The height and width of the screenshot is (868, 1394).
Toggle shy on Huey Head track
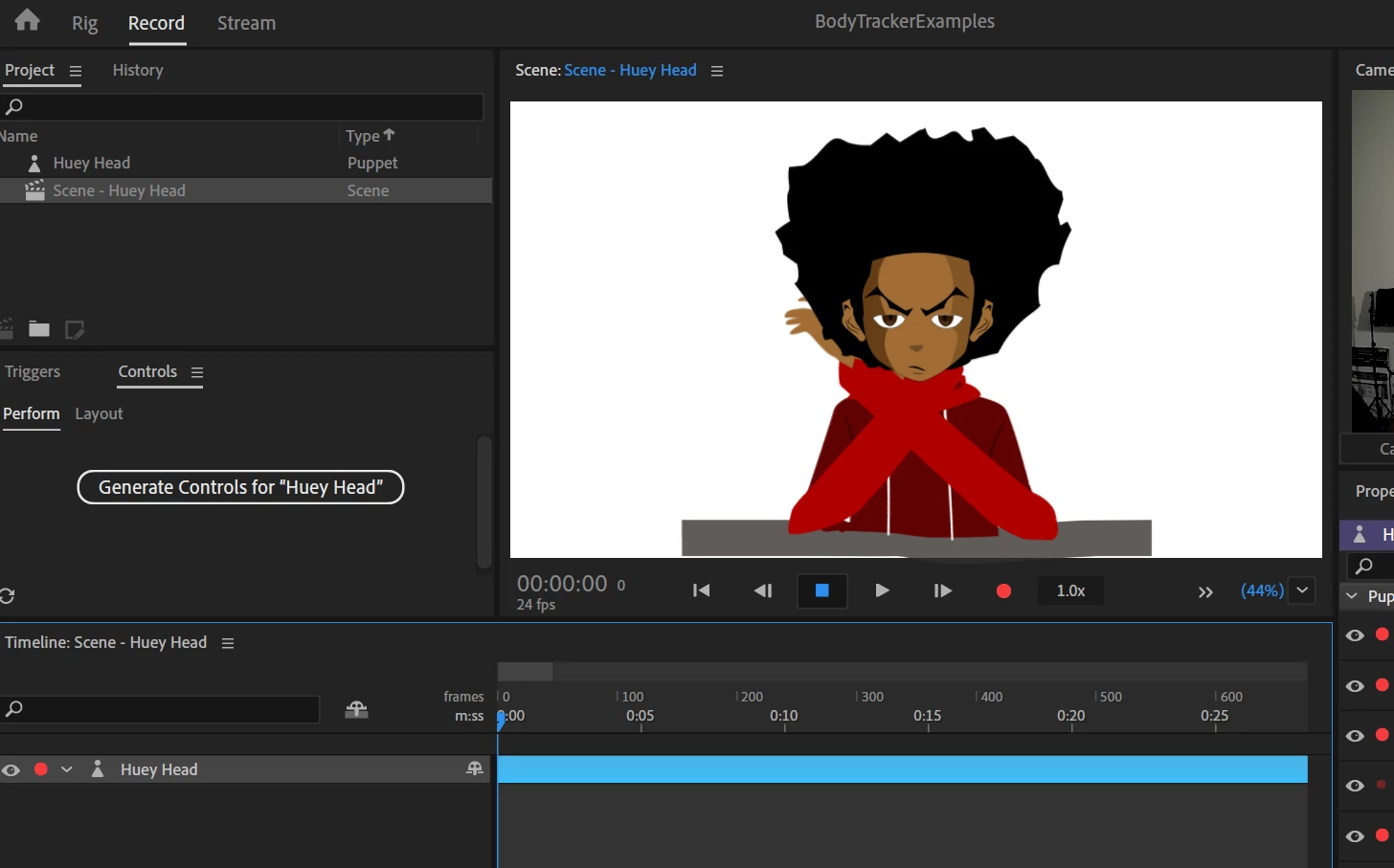click(x=474, y=768)
